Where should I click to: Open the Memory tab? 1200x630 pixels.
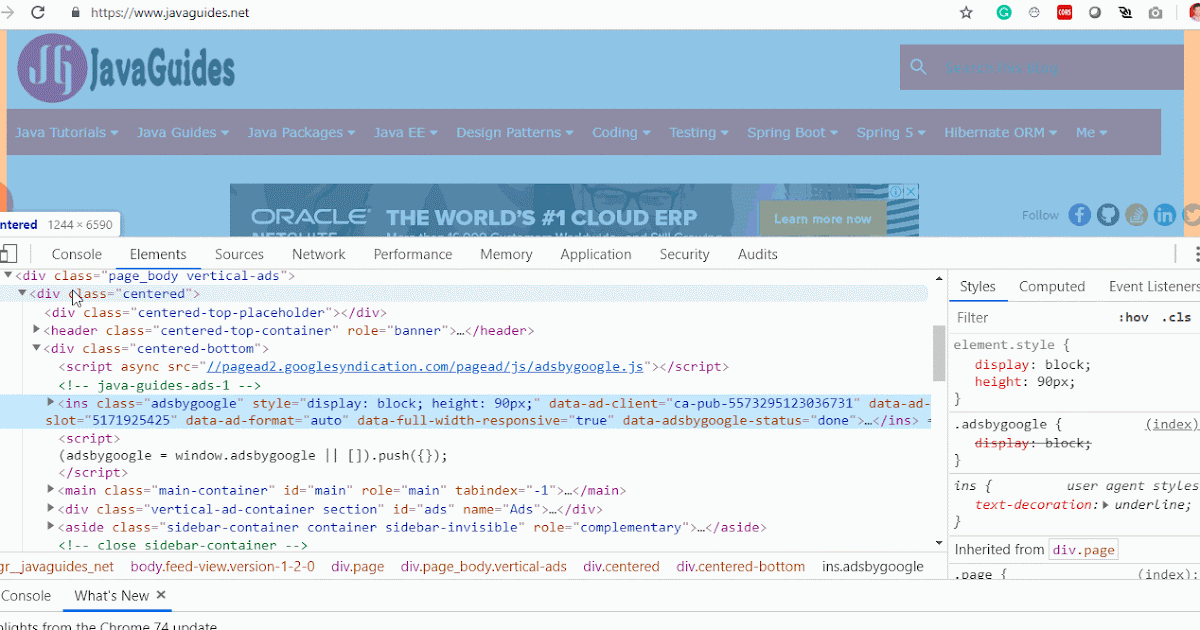pos(506,254)
